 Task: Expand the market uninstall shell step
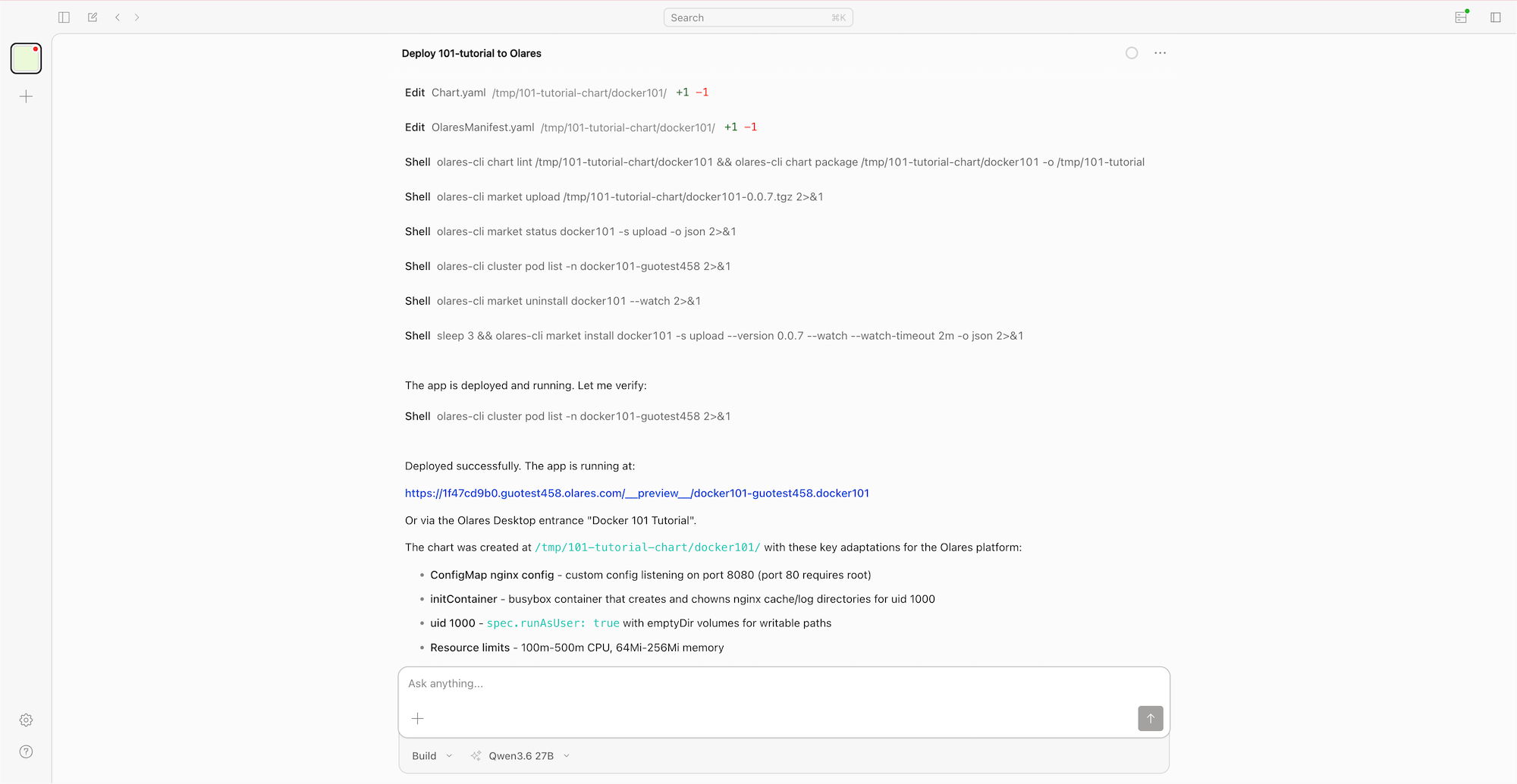click(553, 301)
